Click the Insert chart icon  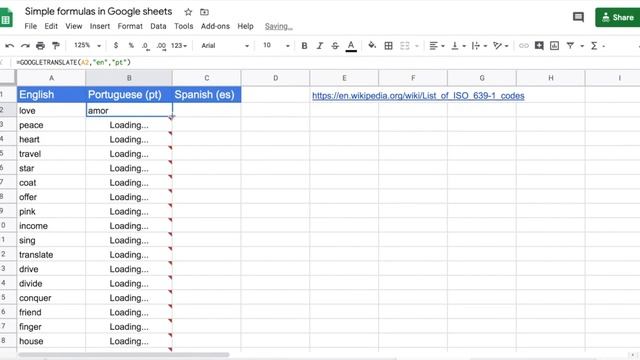pyautogui.click(x=554, y=45)
